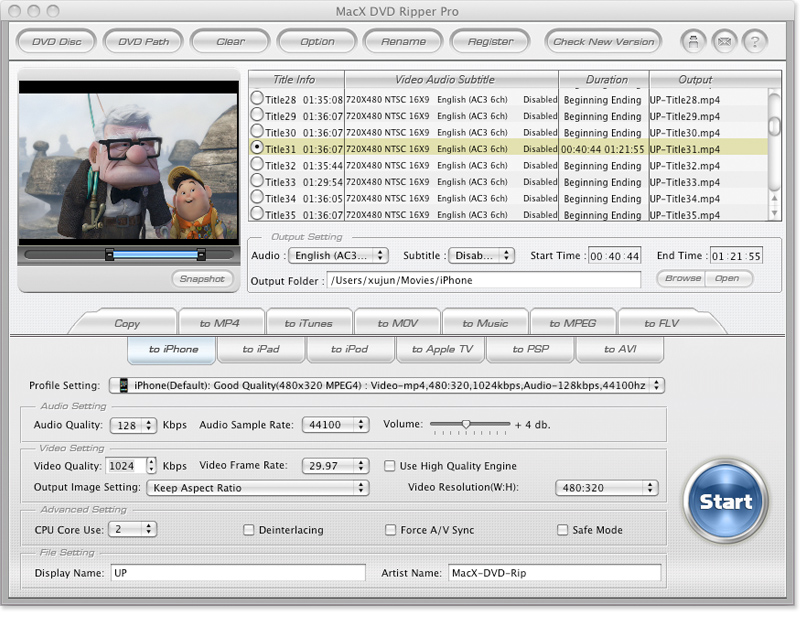
Task: Open the Audio Sample Rate dropdown
Action: (x=336, y=425)
